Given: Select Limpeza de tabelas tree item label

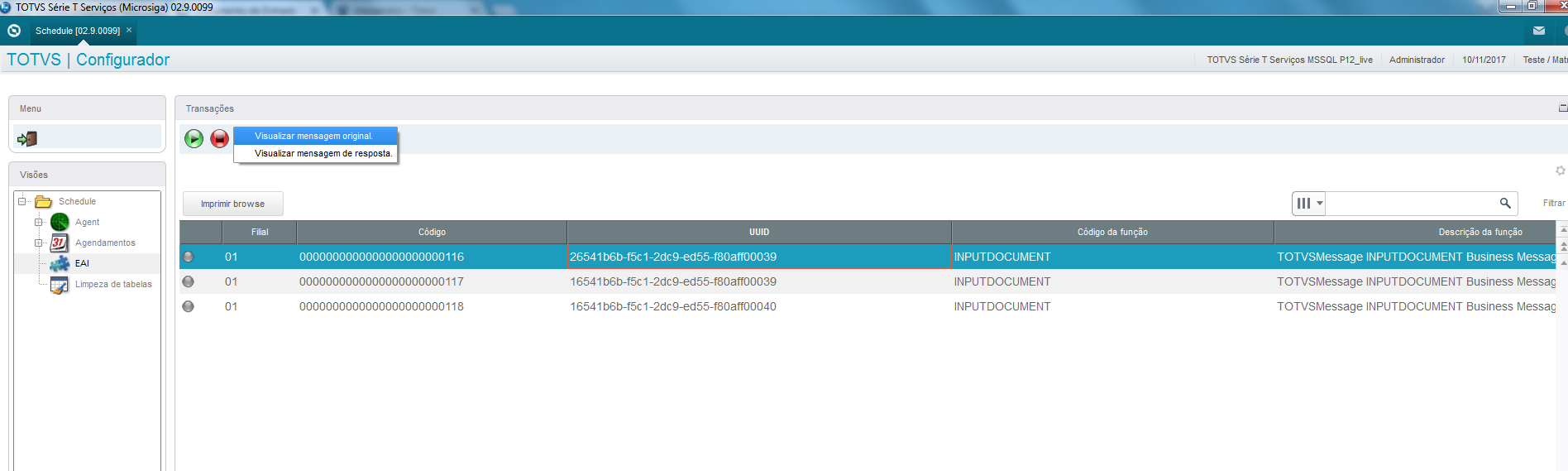Looking at the screenshot, I should point(113,284).
